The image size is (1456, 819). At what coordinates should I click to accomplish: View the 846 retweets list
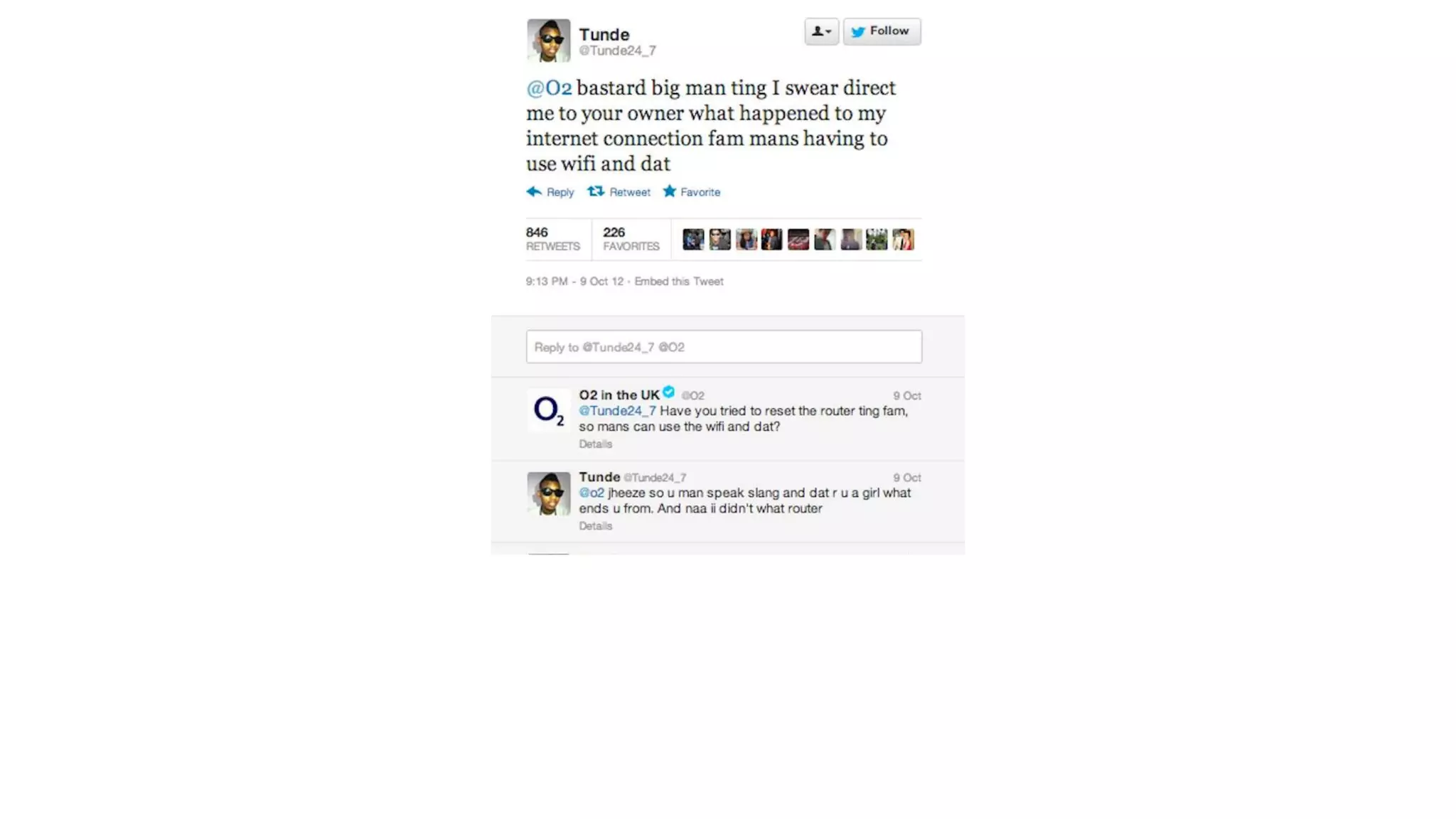[x=552, y=239]
